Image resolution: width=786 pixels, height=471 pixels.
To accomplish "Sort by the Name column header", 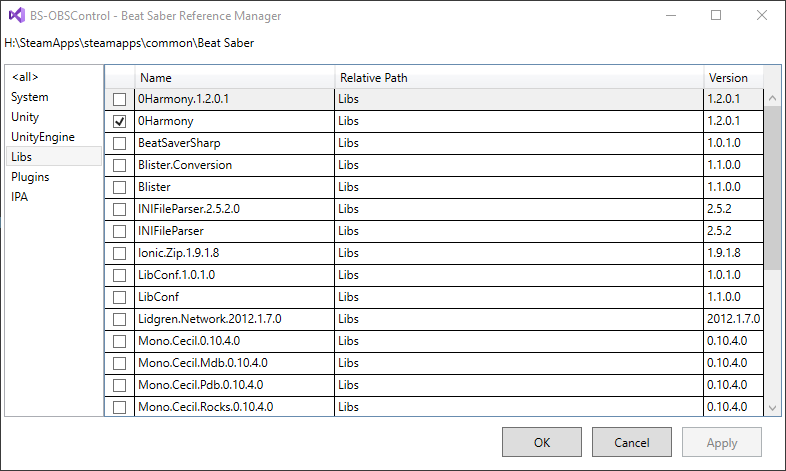I will [x=235, y=78].
